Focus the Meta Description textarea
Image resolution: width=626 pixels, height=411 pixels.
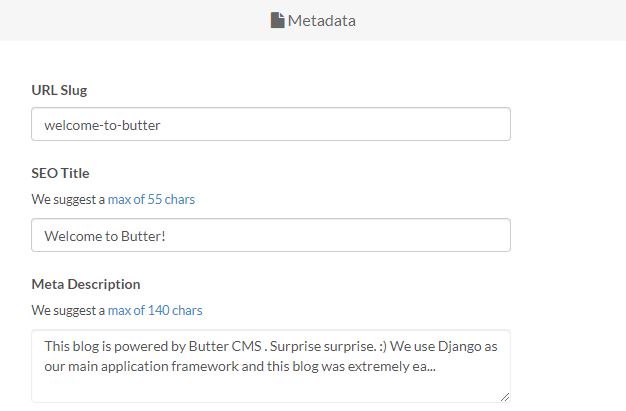(x=271, y=366)
